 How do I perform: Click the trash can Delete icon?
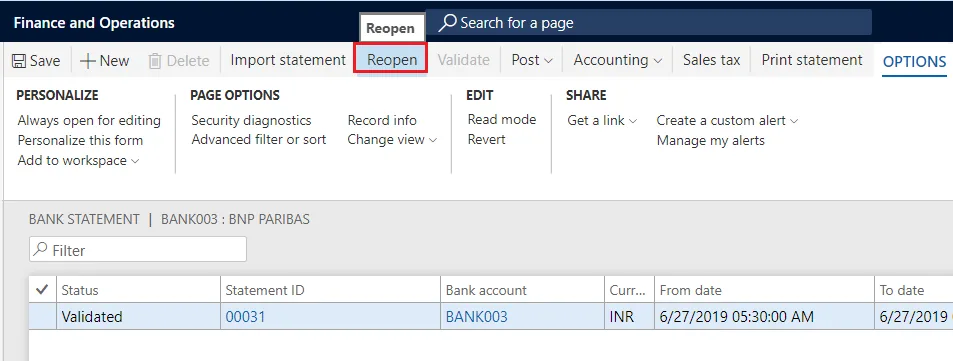click(x=155, y=61)
